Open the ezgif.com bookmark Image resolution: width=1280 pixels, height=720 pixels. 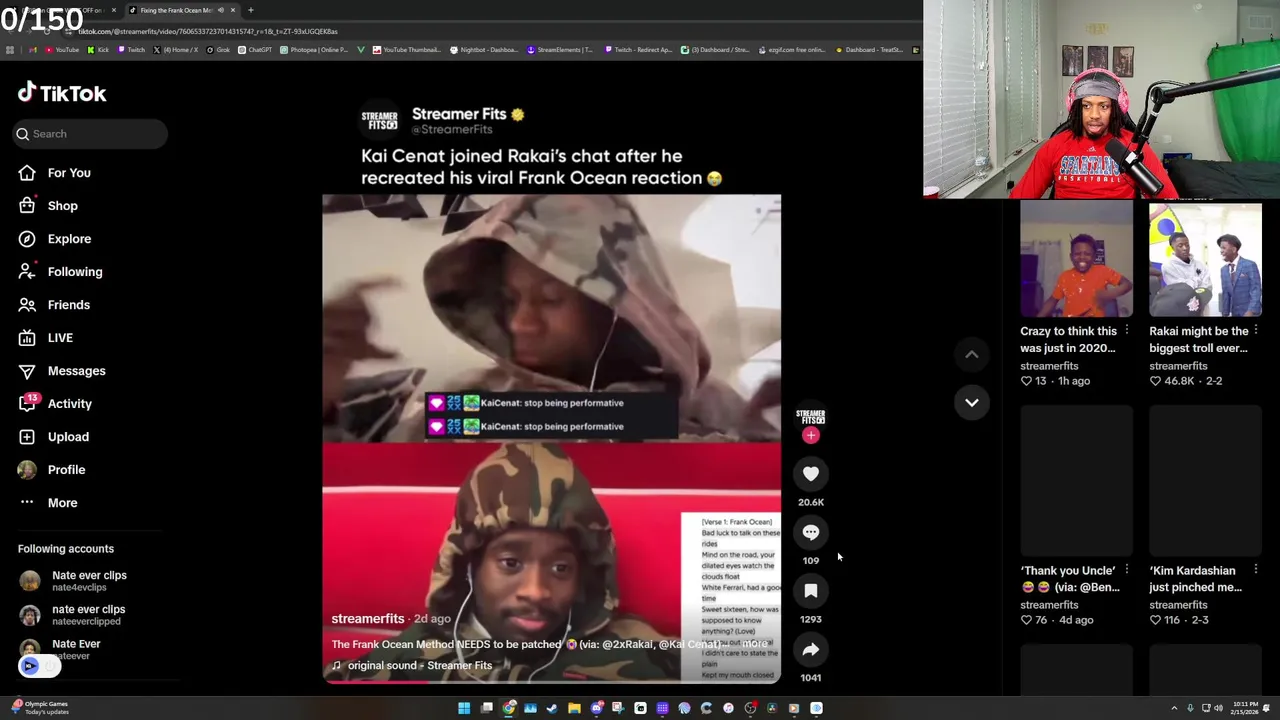791,50
